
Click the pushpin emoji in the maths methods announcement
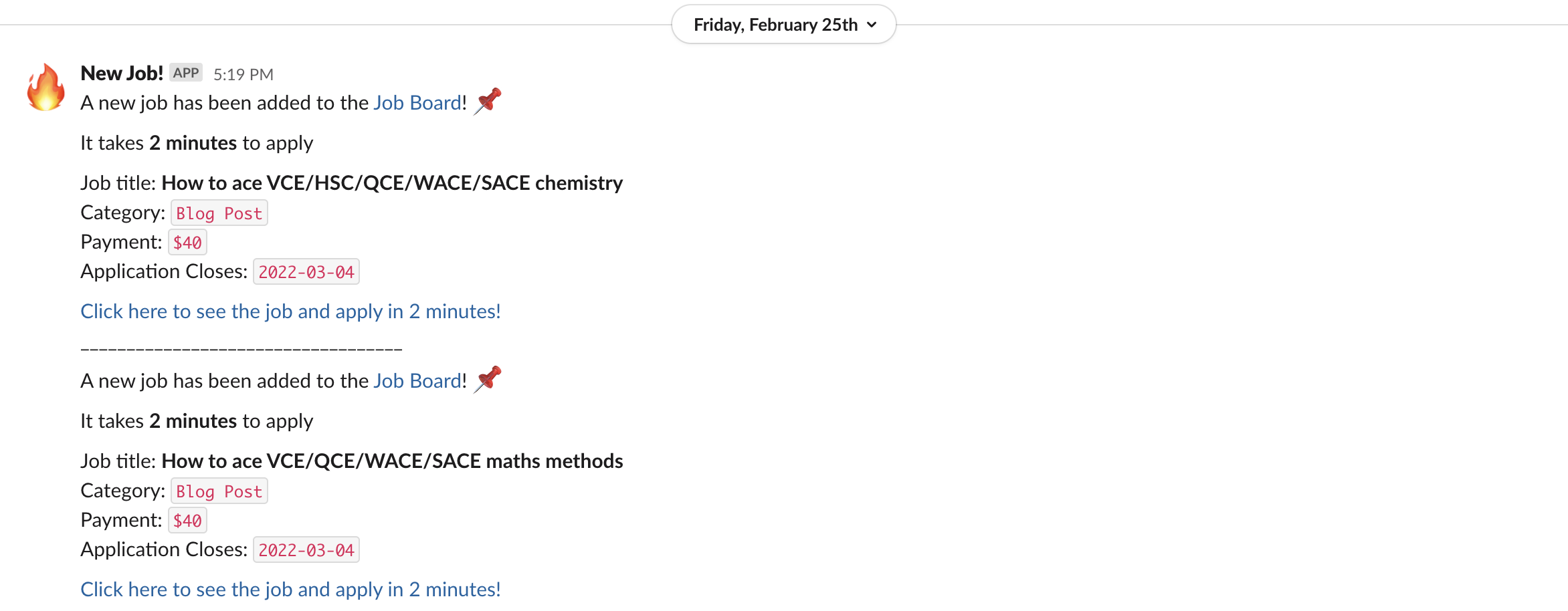488,379
